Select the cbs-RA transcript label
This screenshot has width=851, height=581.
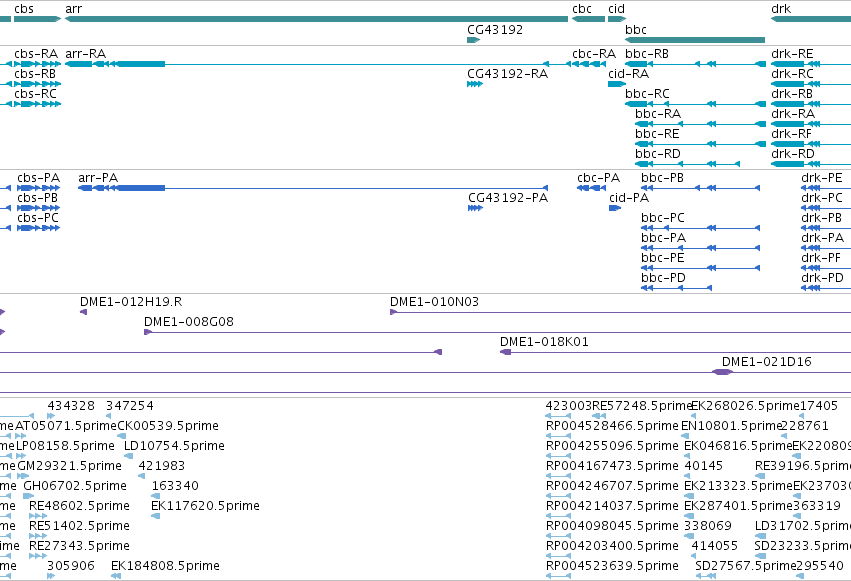point(36,54)
